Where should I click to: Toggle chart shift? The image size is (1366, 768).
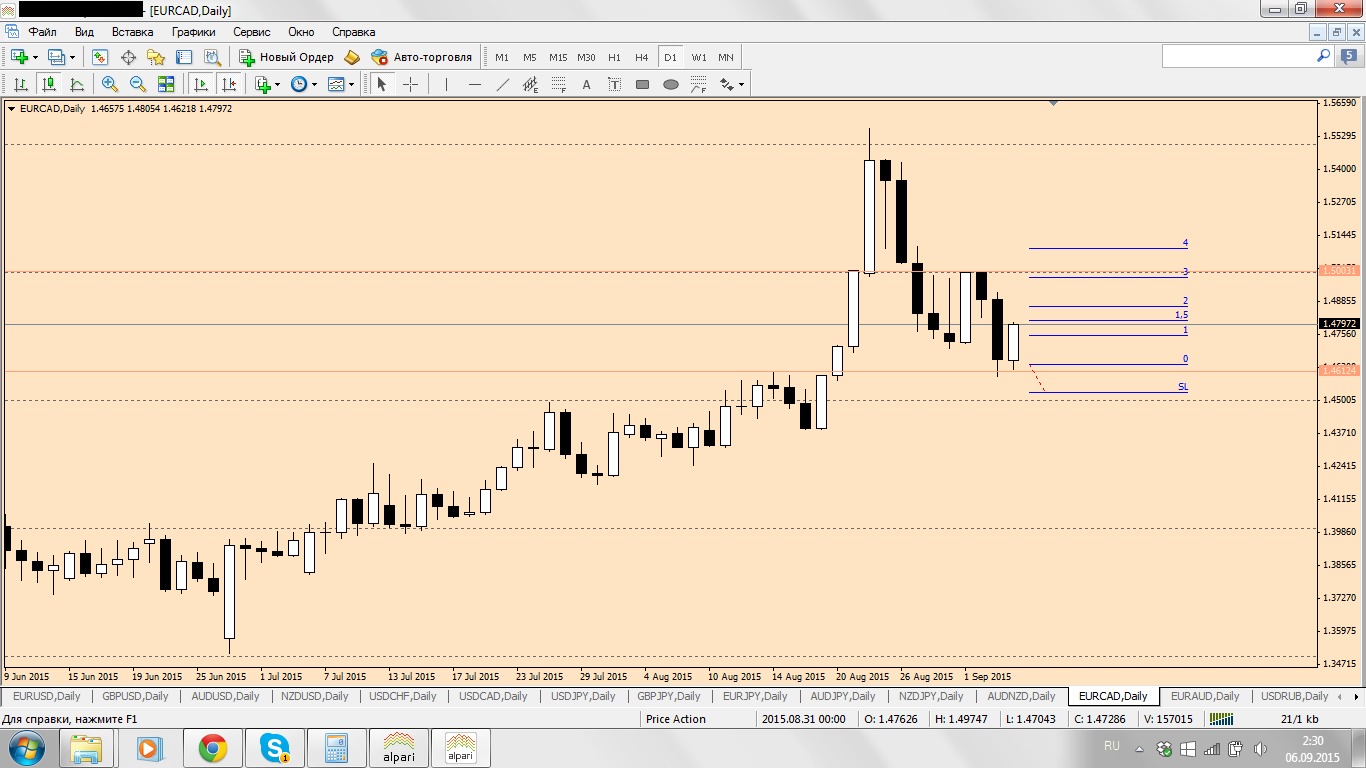coord(229,85)
